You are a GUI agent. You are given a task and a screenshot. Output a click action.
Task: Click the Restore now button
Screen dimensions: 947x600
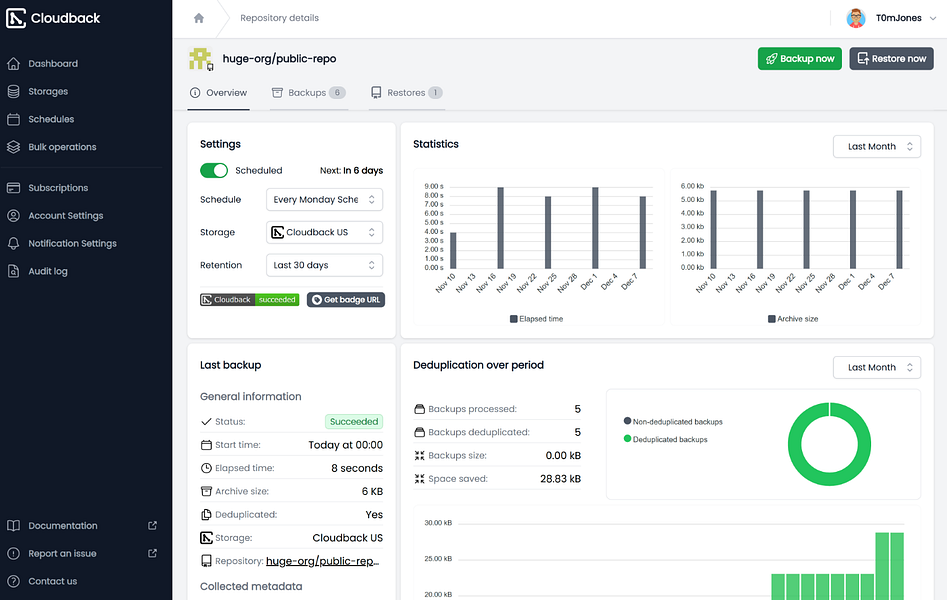coord(891,59)
